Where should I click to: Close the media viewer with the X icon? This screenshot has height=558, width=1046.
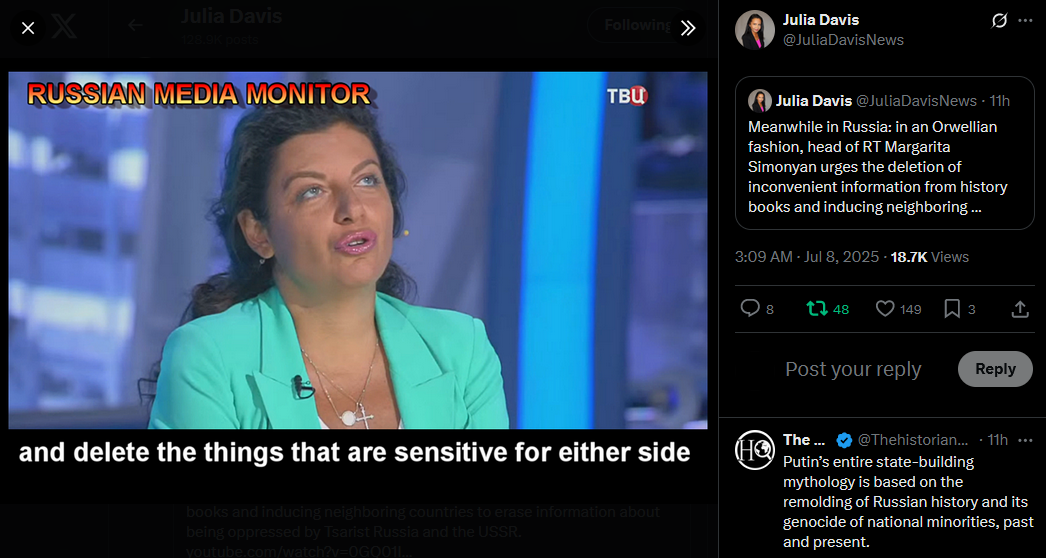click(x=28, y=28)
